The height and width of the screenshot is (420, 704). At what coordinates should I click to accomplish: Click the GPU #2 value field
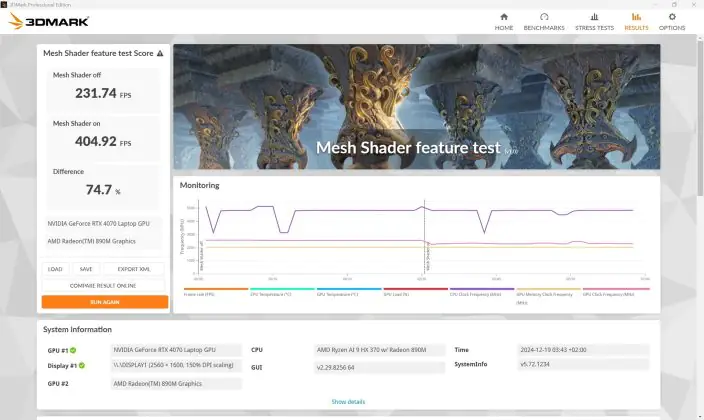(x=176, y=384)
